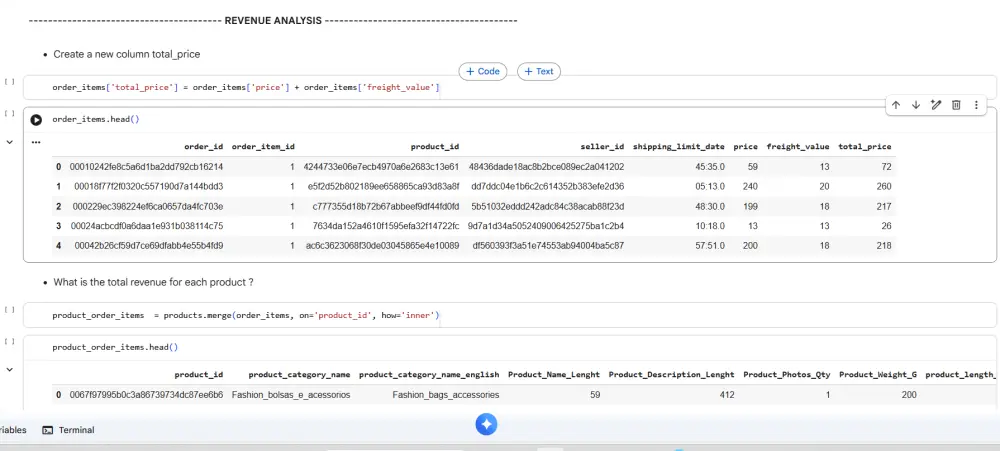1000x451 pixels.
Task: Select 'Create a new column total_price' text cell
Action: click(126, 54)
